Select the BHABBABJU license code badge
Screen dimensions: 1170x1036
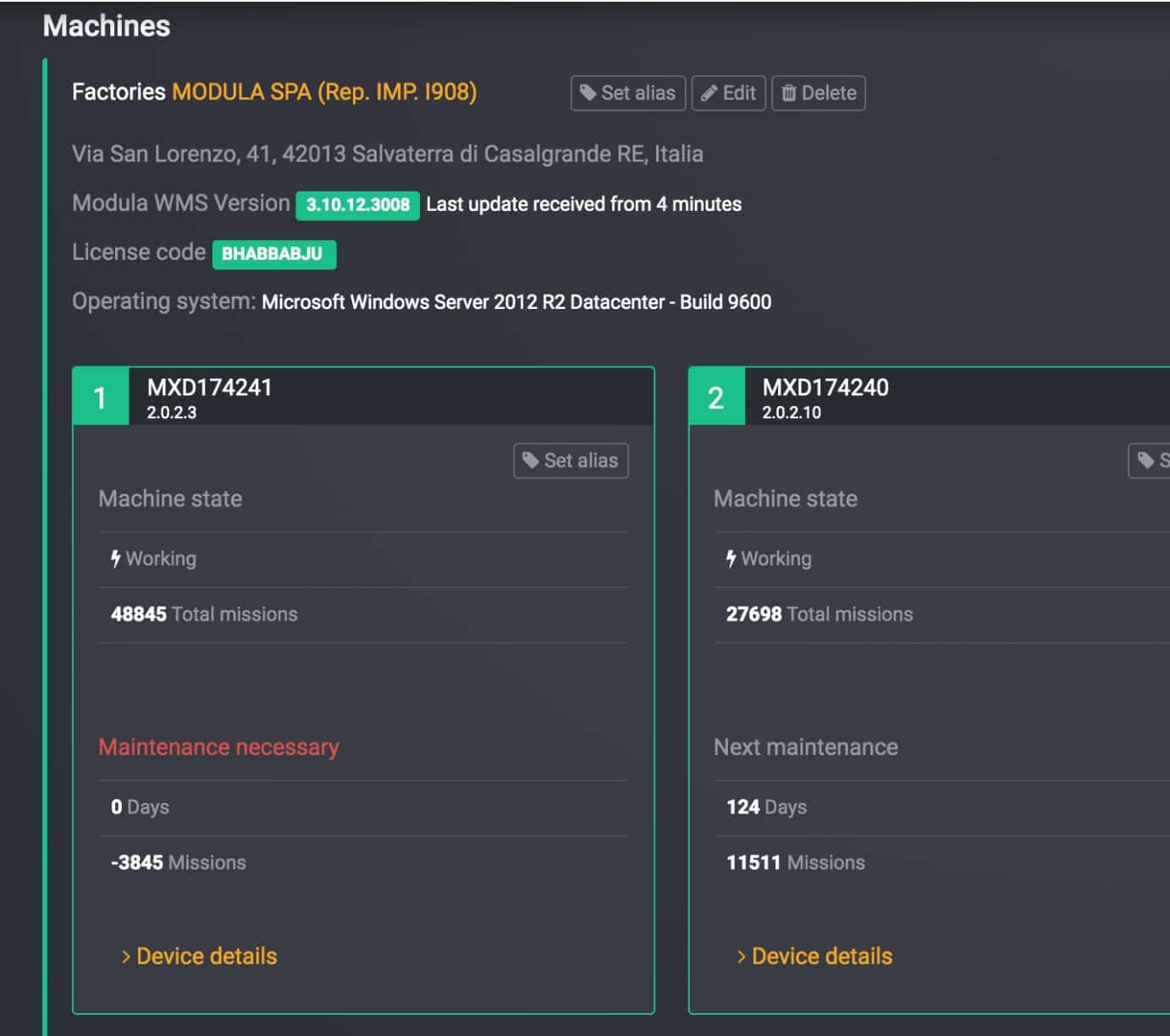pos(273,254)
